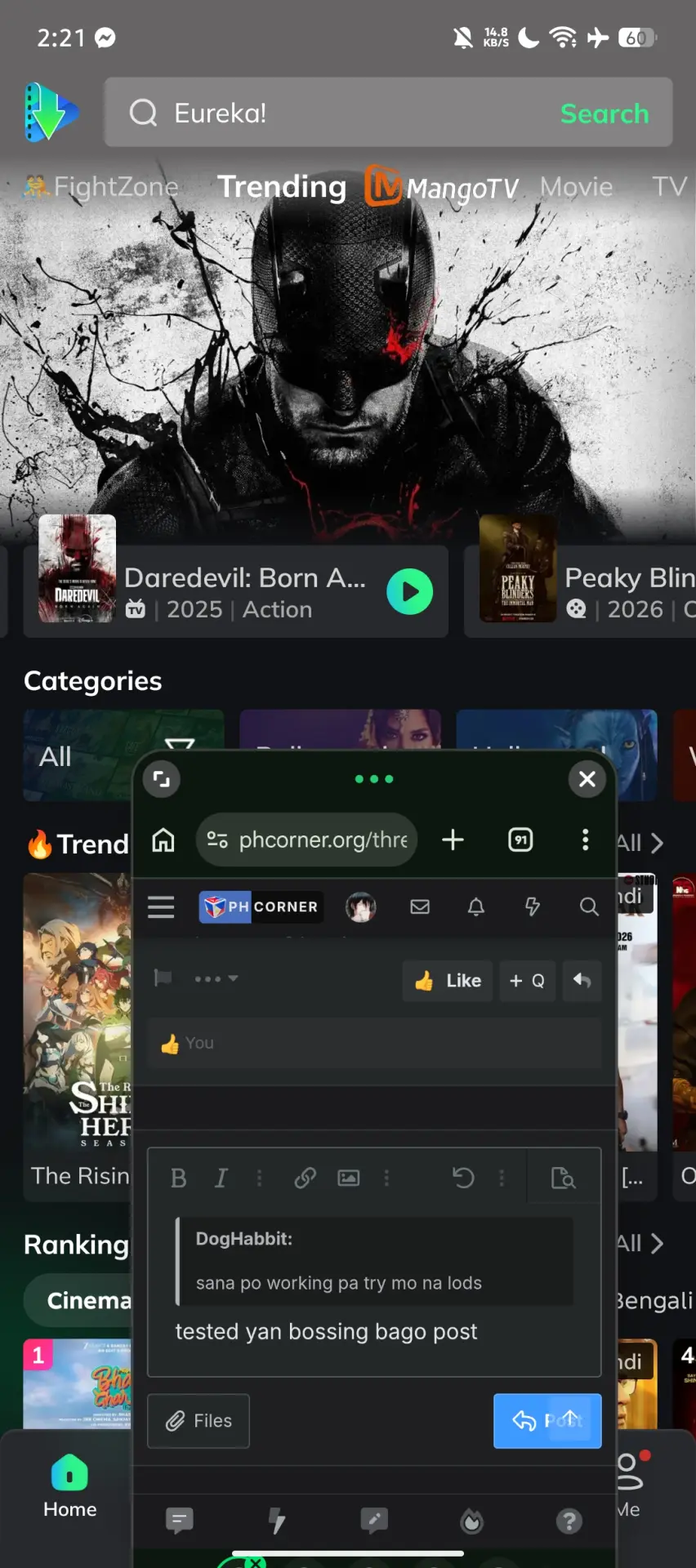This screenshot has width=696, height=1568.
Task: Toggle italic formatting in editor
Action: coord(221,1178)
